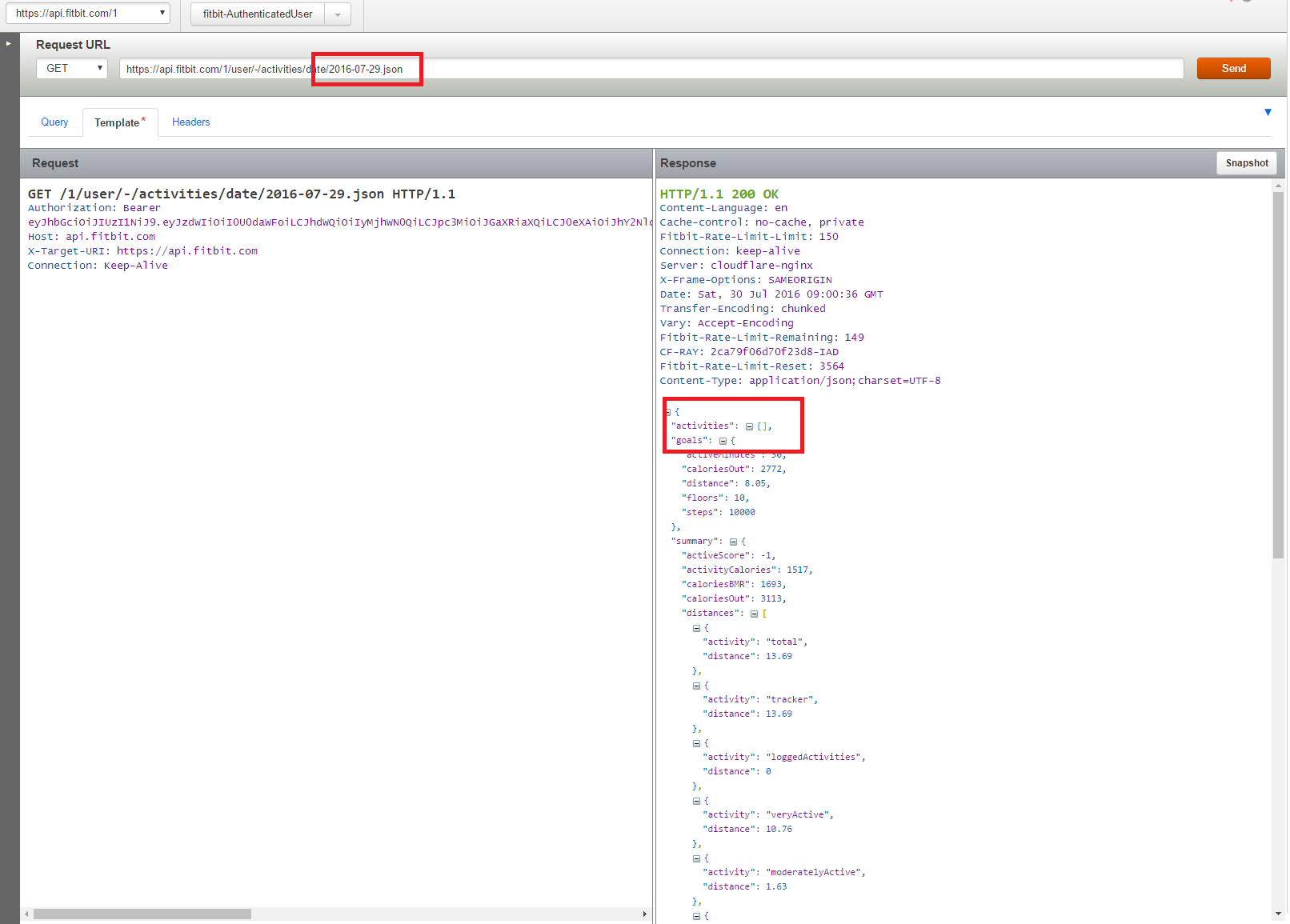The image size is (1290, 924).
Task: Collapse the "goals" object node
Action: (723, 442)
